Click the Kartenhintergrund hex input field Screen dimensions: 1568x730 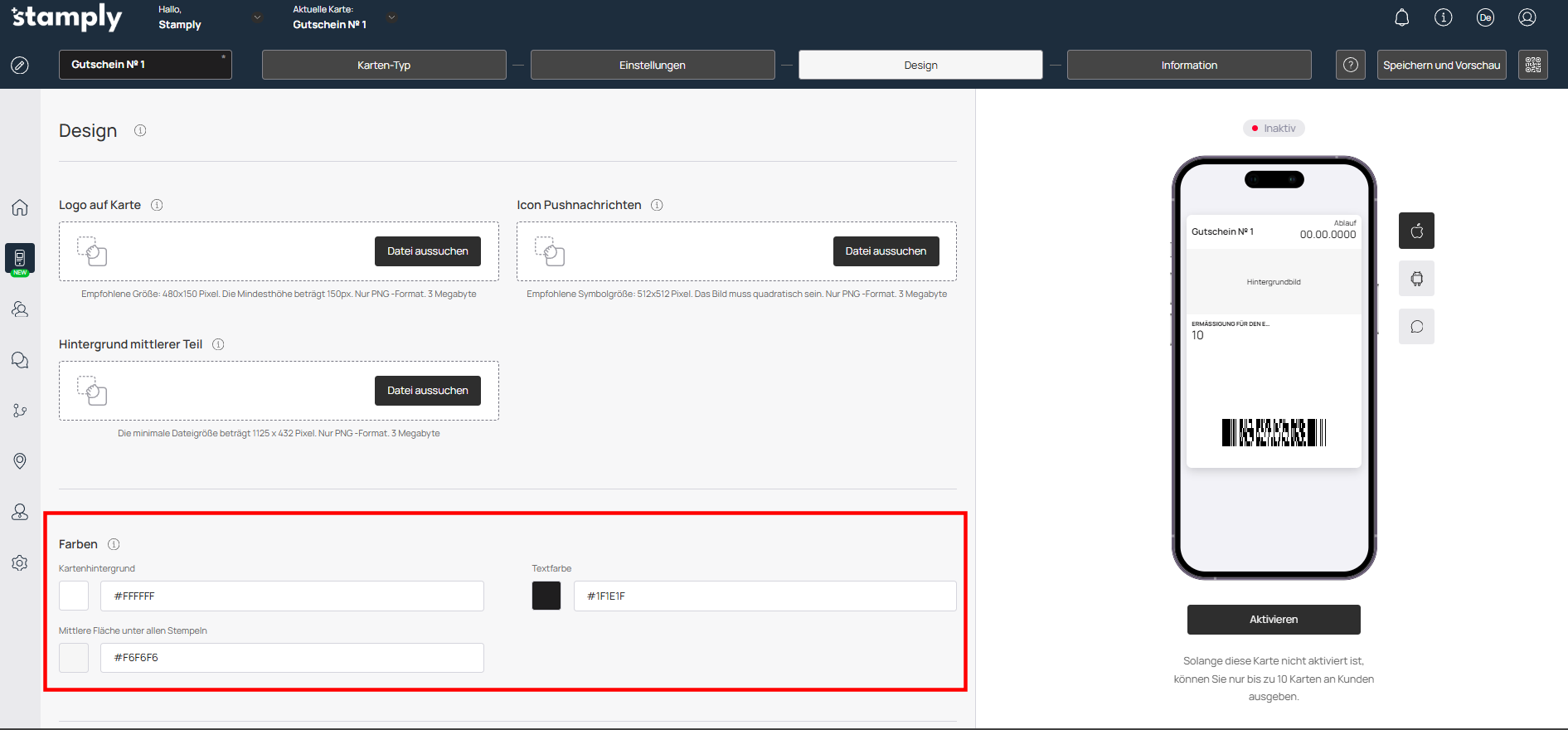292,596
